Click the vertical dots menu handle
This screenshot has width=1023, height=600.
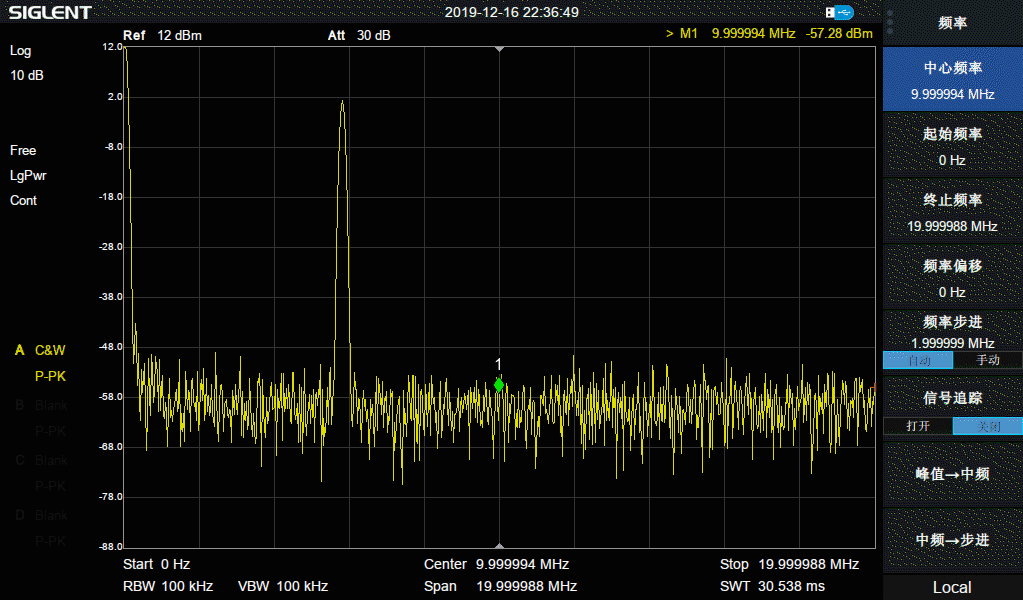pos(889,22)
